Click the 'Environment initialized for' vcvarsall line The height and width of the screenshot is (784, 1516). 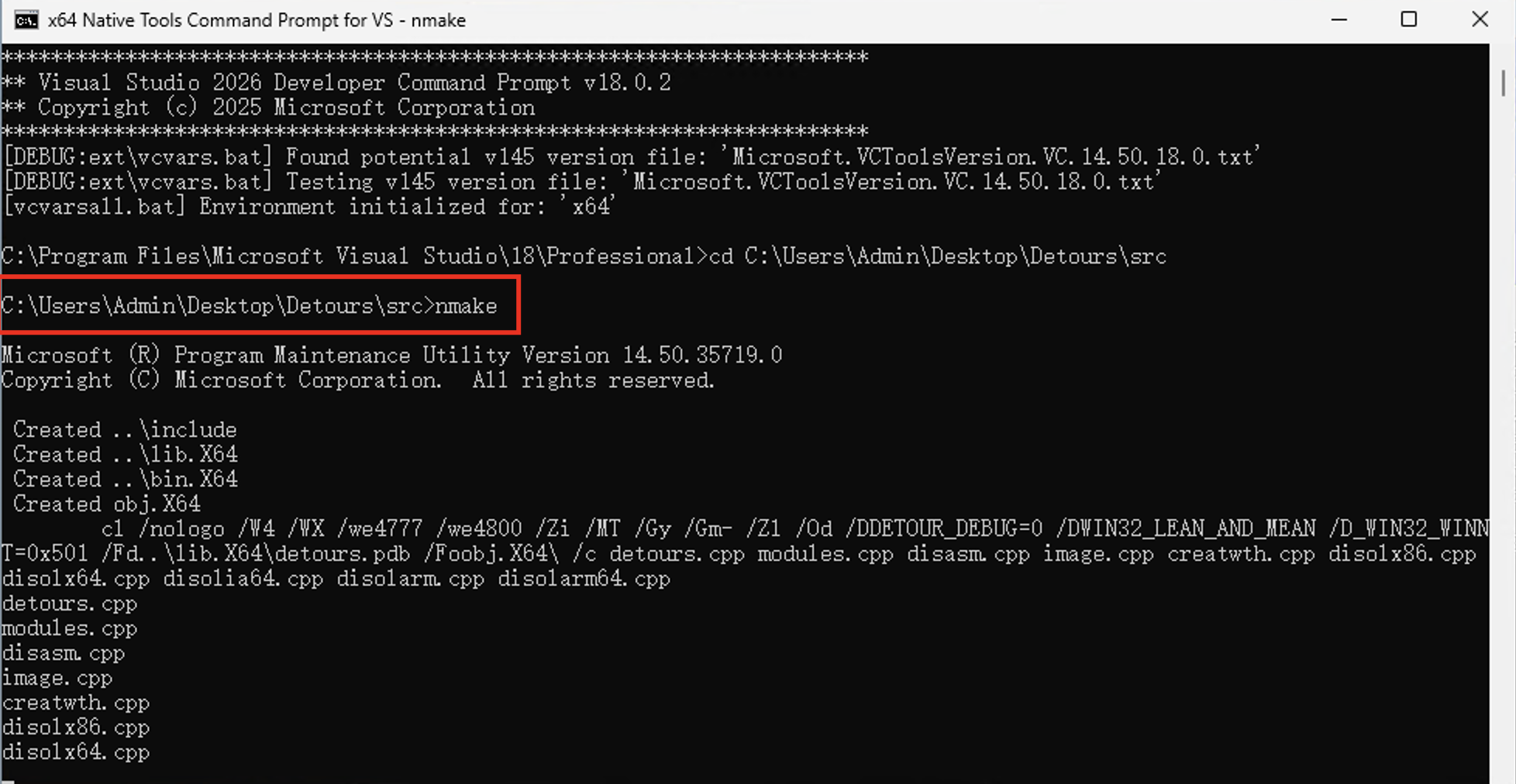309,207
